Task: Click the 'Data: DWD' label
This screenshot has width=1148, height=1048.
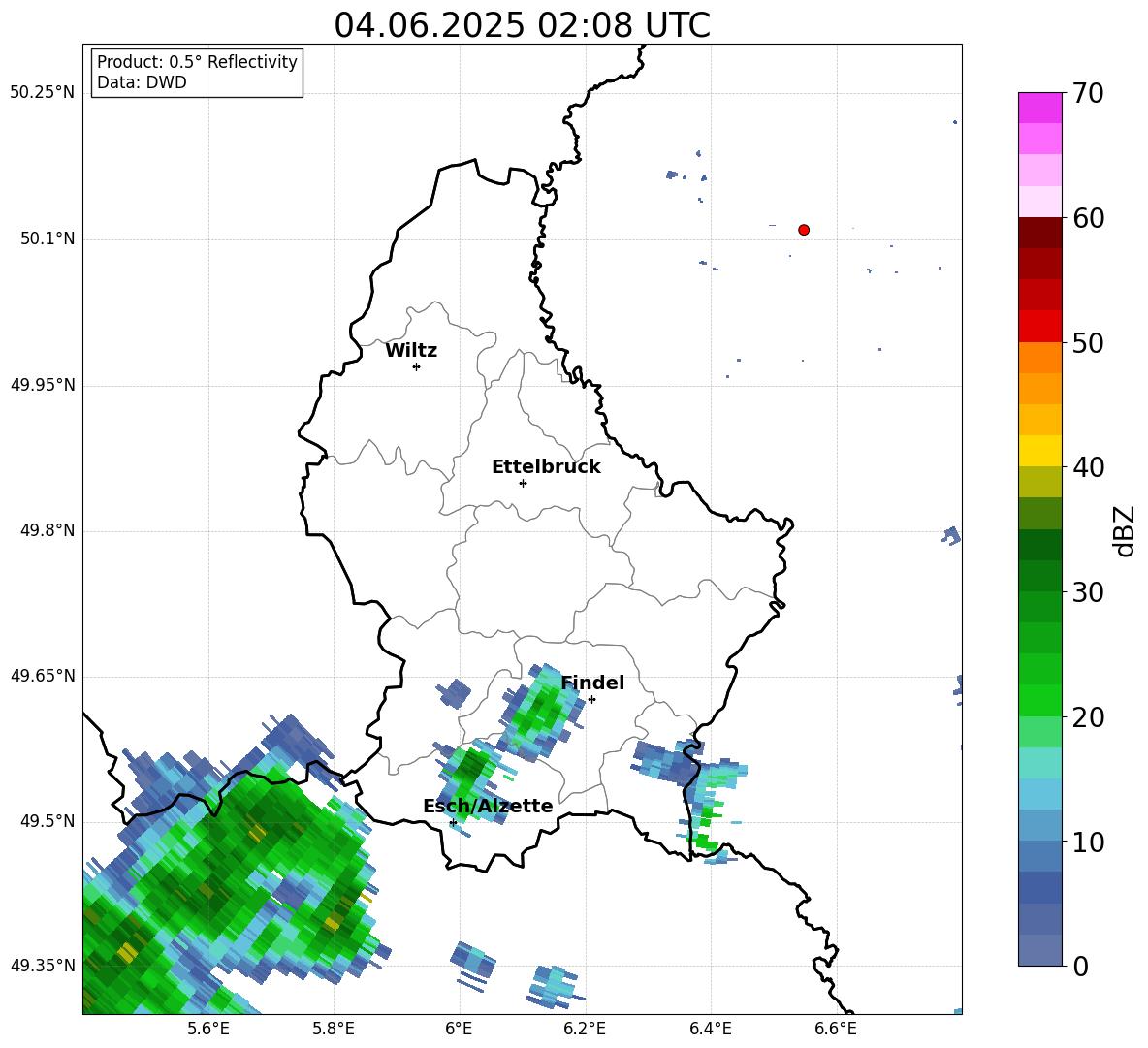Action: pyautogui.click(x=142, y=82)
